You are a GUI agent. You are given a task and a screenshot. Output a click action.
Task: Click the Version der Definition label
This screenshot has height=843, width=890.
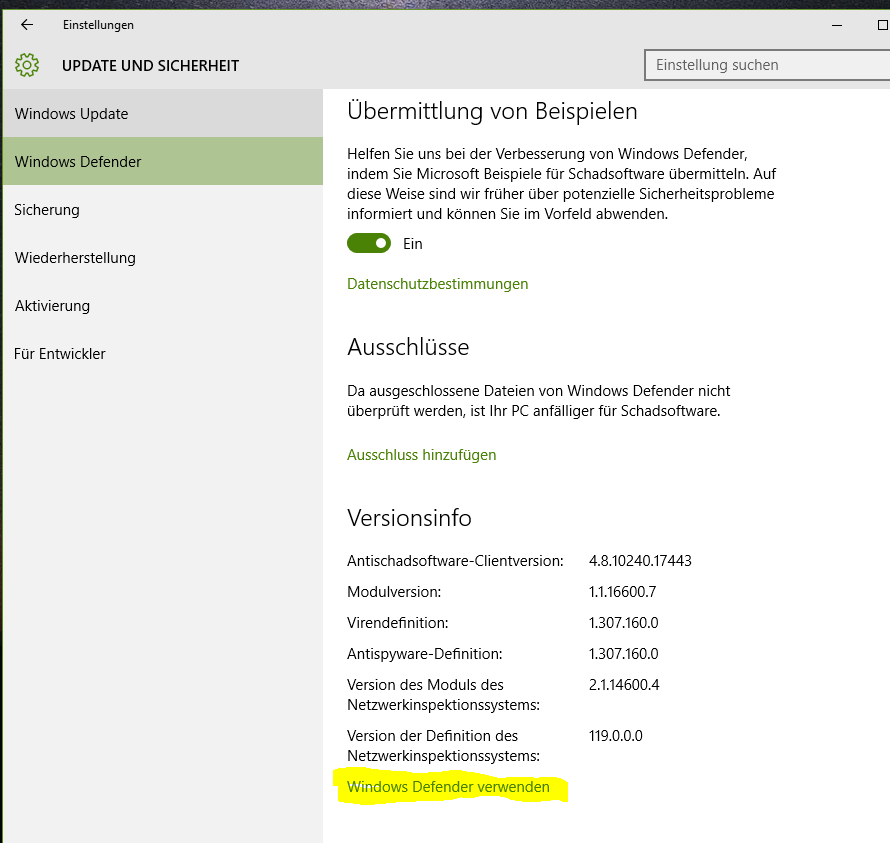pyautogui.click(x=443, y=746)
